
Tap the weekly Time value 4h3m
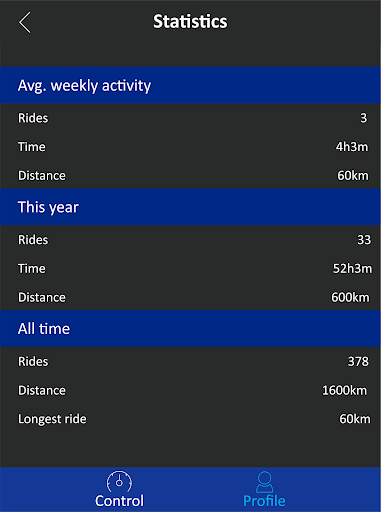coord(352,147)
